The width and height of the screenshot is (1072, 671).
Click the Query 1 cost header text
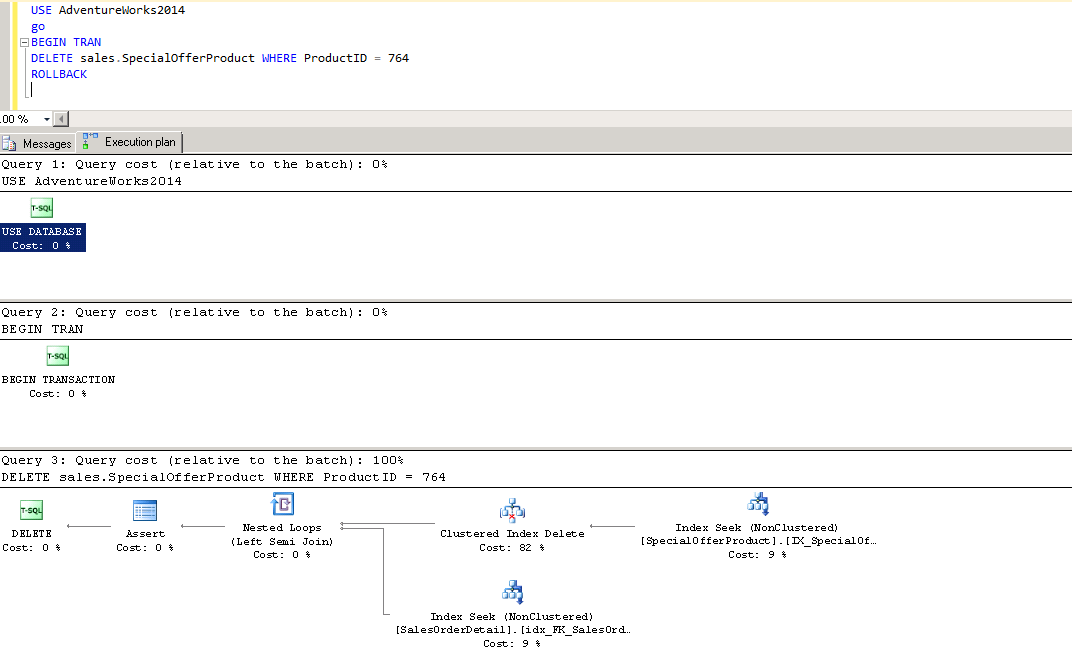click(x=194, y=164)
